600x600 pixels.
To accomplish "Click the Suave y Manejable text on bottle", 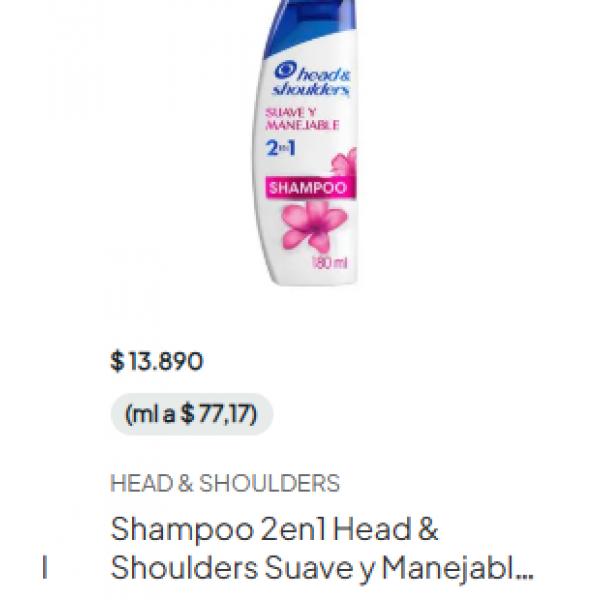I will tap(302, 119).
